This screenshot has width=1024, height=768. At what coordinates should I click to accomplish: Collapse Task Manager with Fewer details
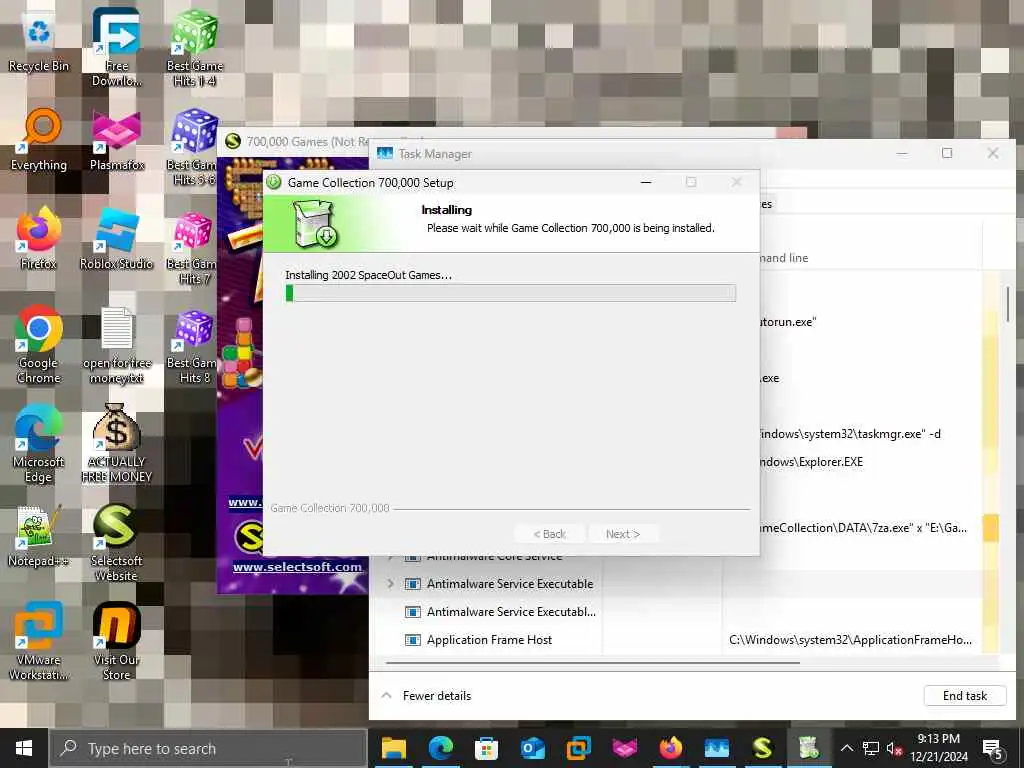[x=426, y=696]
